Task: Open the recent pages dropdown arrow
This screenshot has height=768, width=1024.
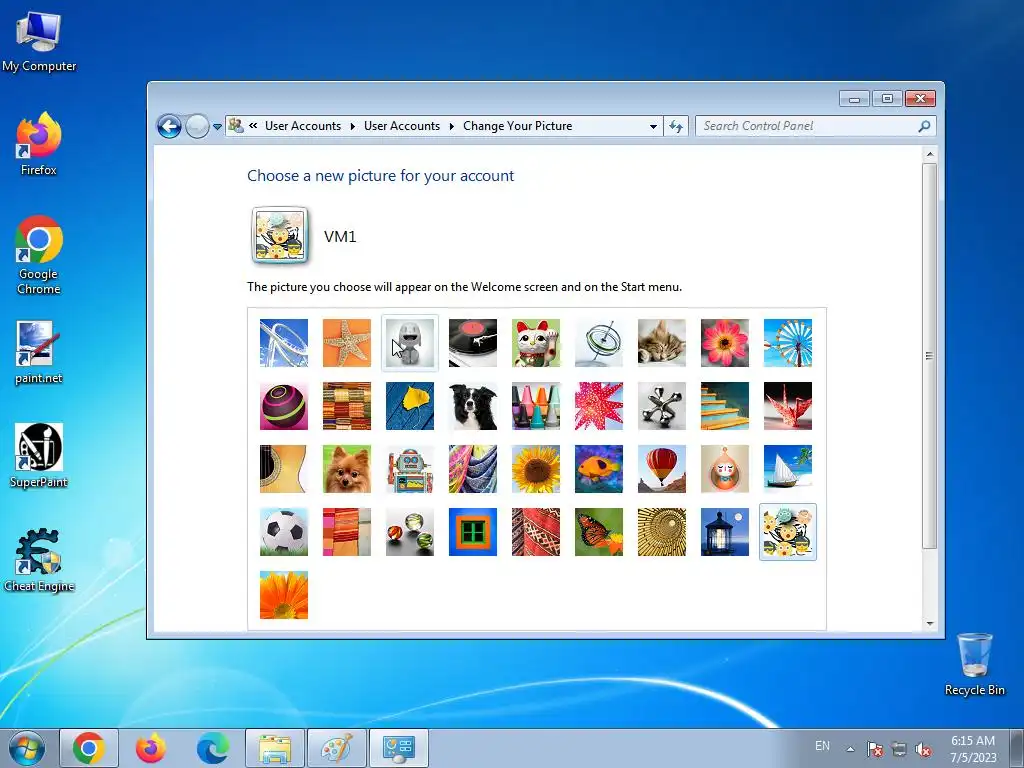Action: coord(217,127)
